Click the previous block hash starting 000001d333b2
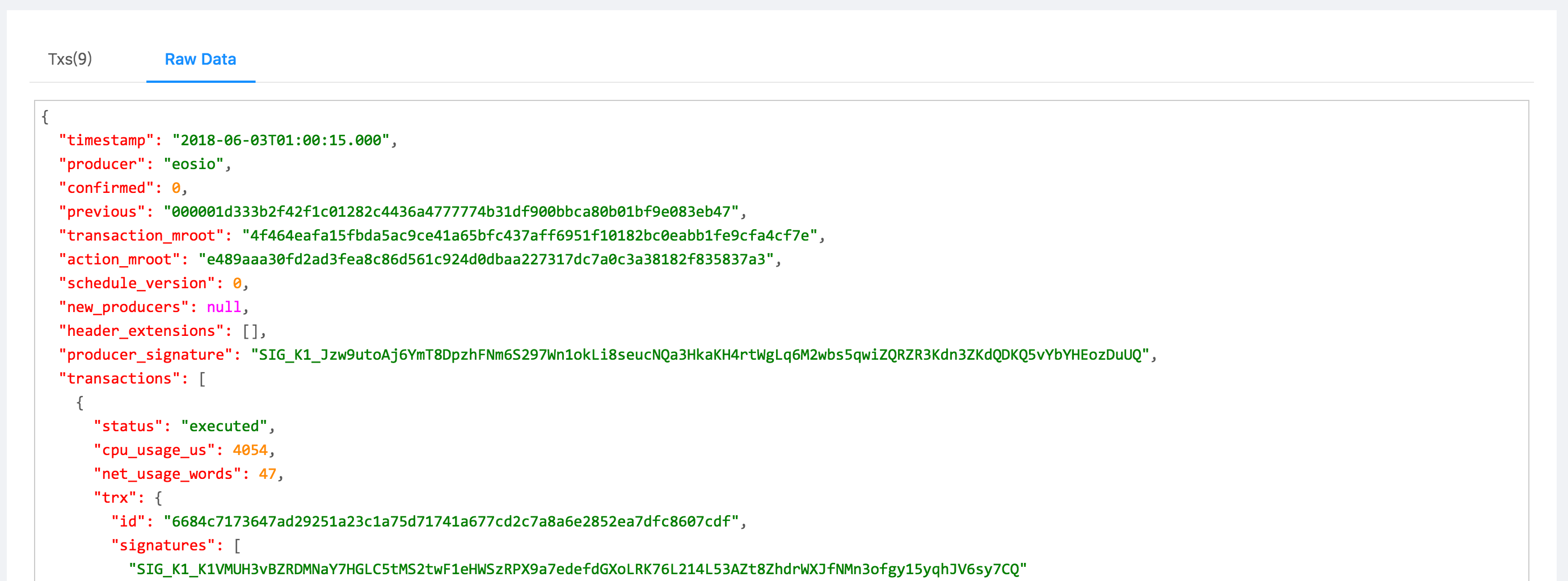This screenshot has height=581, width=1568. click(451, 211)
